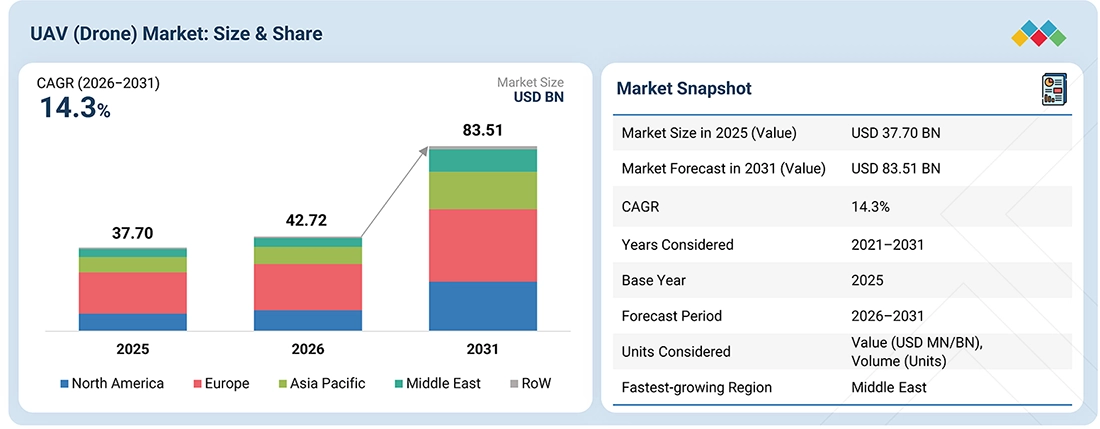Click the 2025 bar blue North America segment
Screen dimensions: 1100x429
[x=132, y=322]
